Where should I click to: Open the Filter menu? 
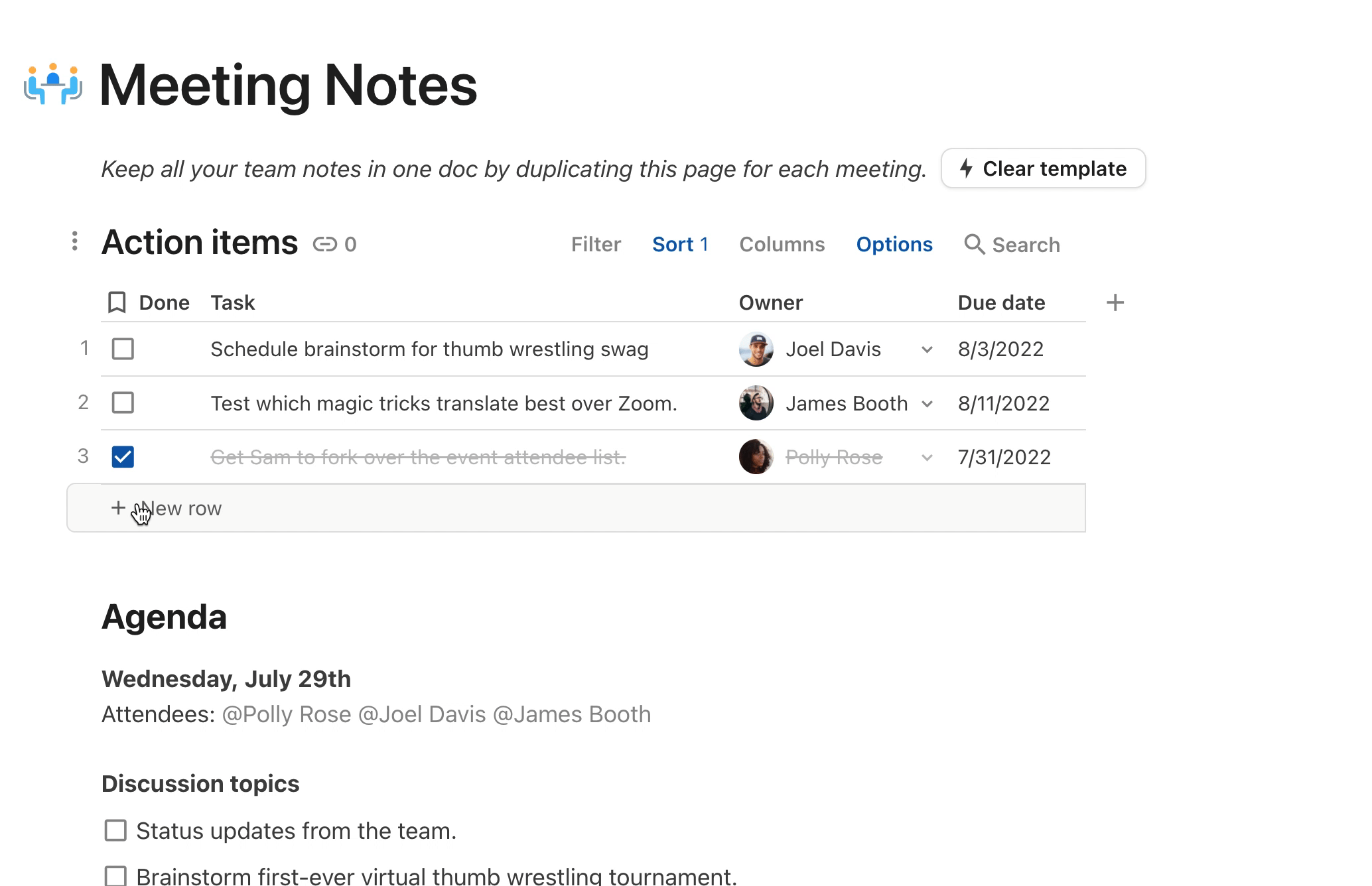point(596,244)
